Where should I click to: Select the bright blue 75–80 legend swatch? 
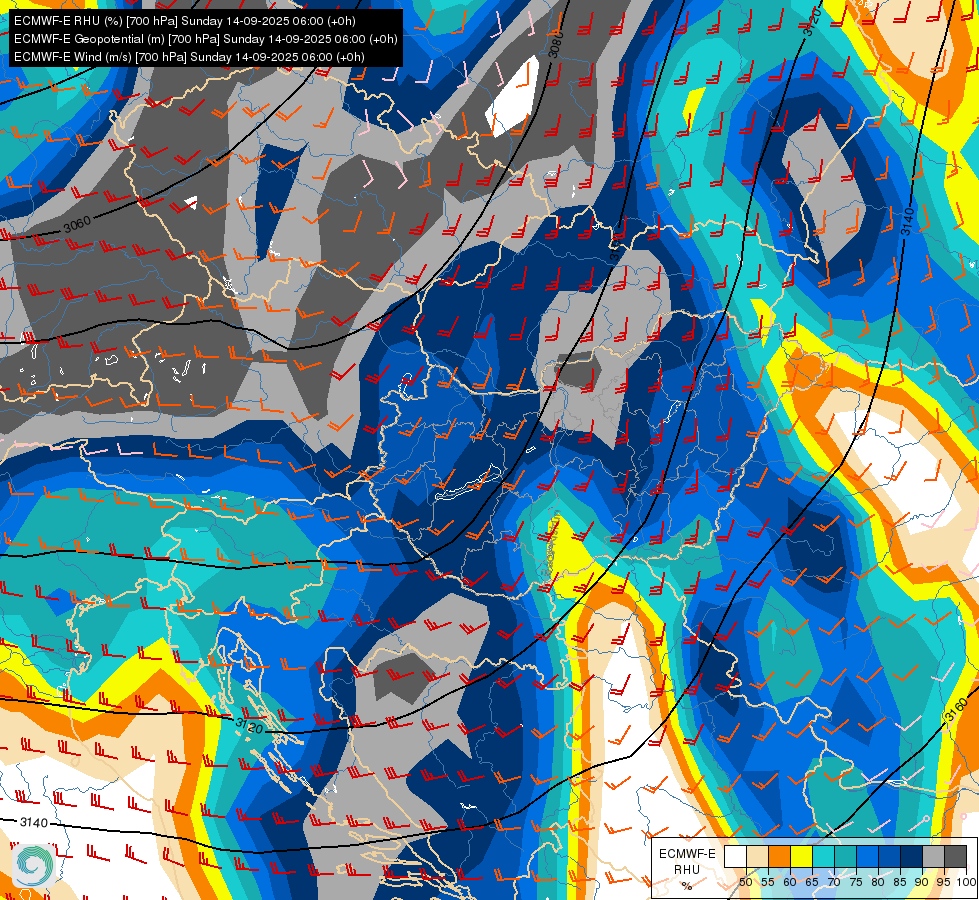pyautogui.click(x=867, y=856)
